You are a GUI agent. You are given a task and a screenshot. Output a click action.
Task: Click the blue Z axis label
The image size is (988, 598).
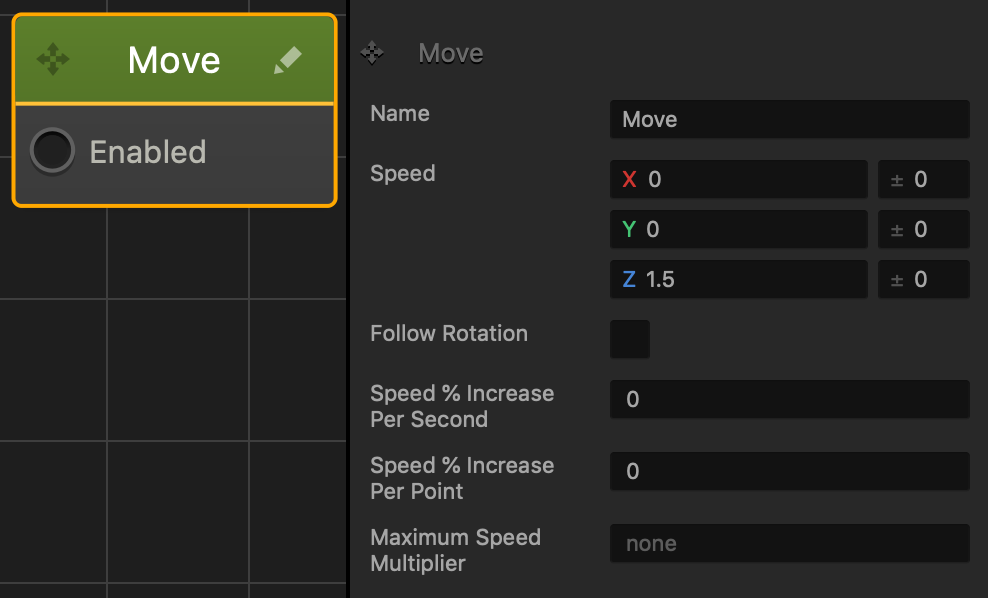[629, 279]
